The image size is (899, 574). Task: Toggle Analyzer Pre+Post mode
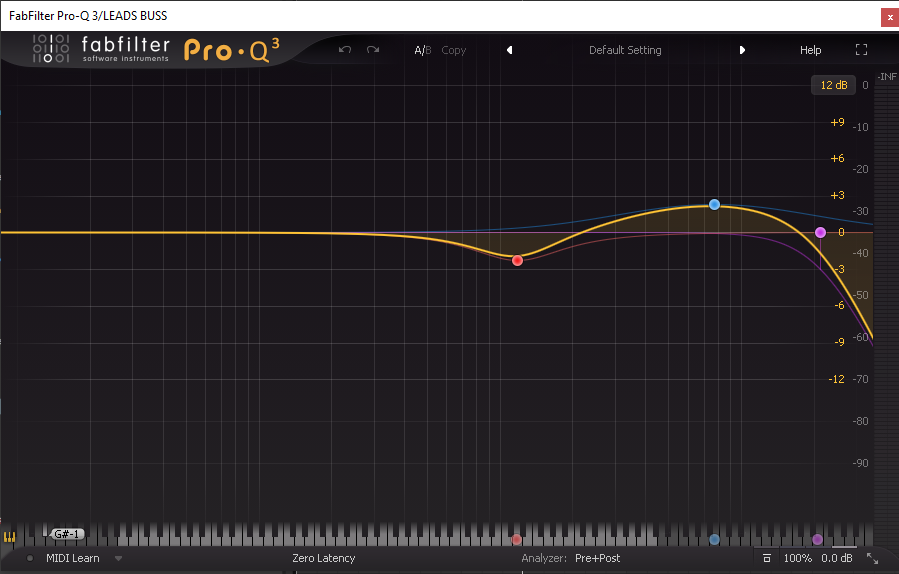[597, 558]
